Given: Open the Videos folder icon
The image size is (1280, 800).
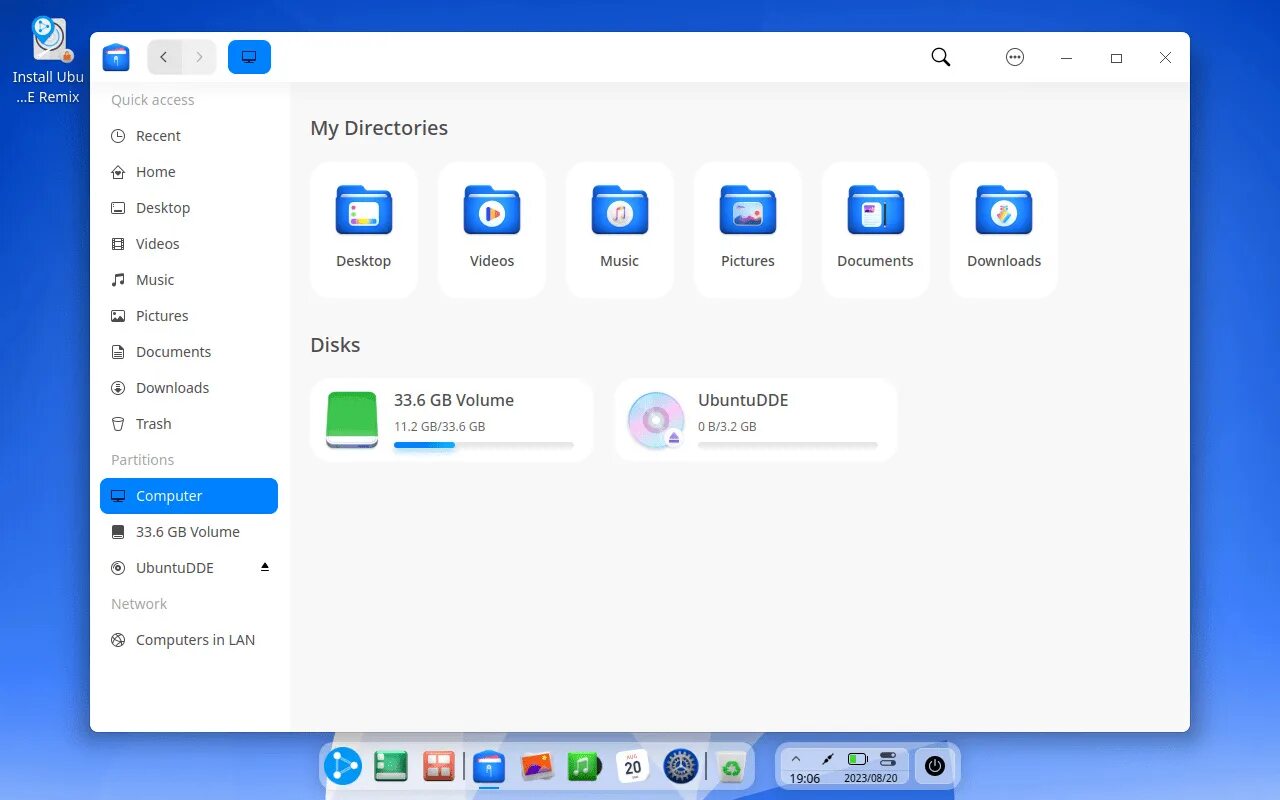Looking at the screenshot, I should pyautogui.click(x=492, y=210).
